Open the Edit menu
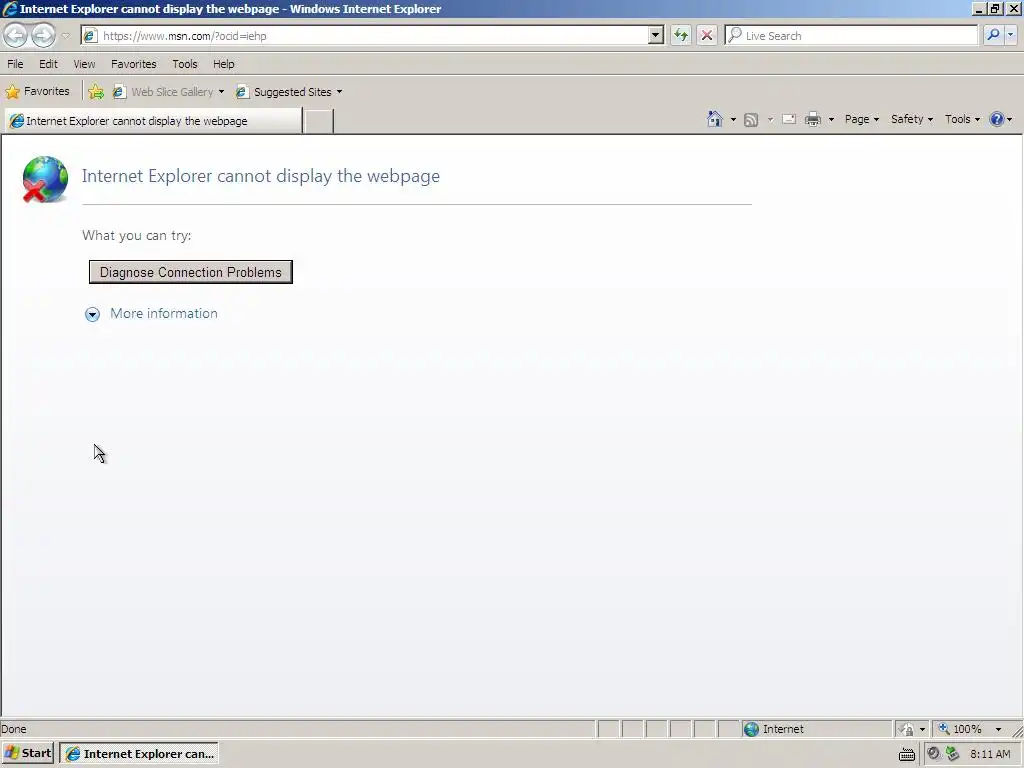1024x768 pixels. pyautogui.click(x=48, y=64)
